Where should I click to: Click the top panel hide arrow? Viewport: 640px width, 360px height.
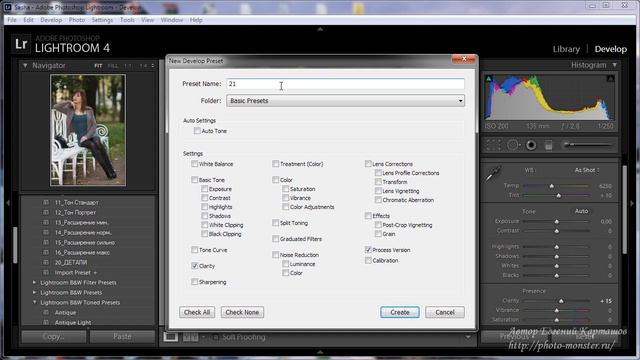(320, 29)
